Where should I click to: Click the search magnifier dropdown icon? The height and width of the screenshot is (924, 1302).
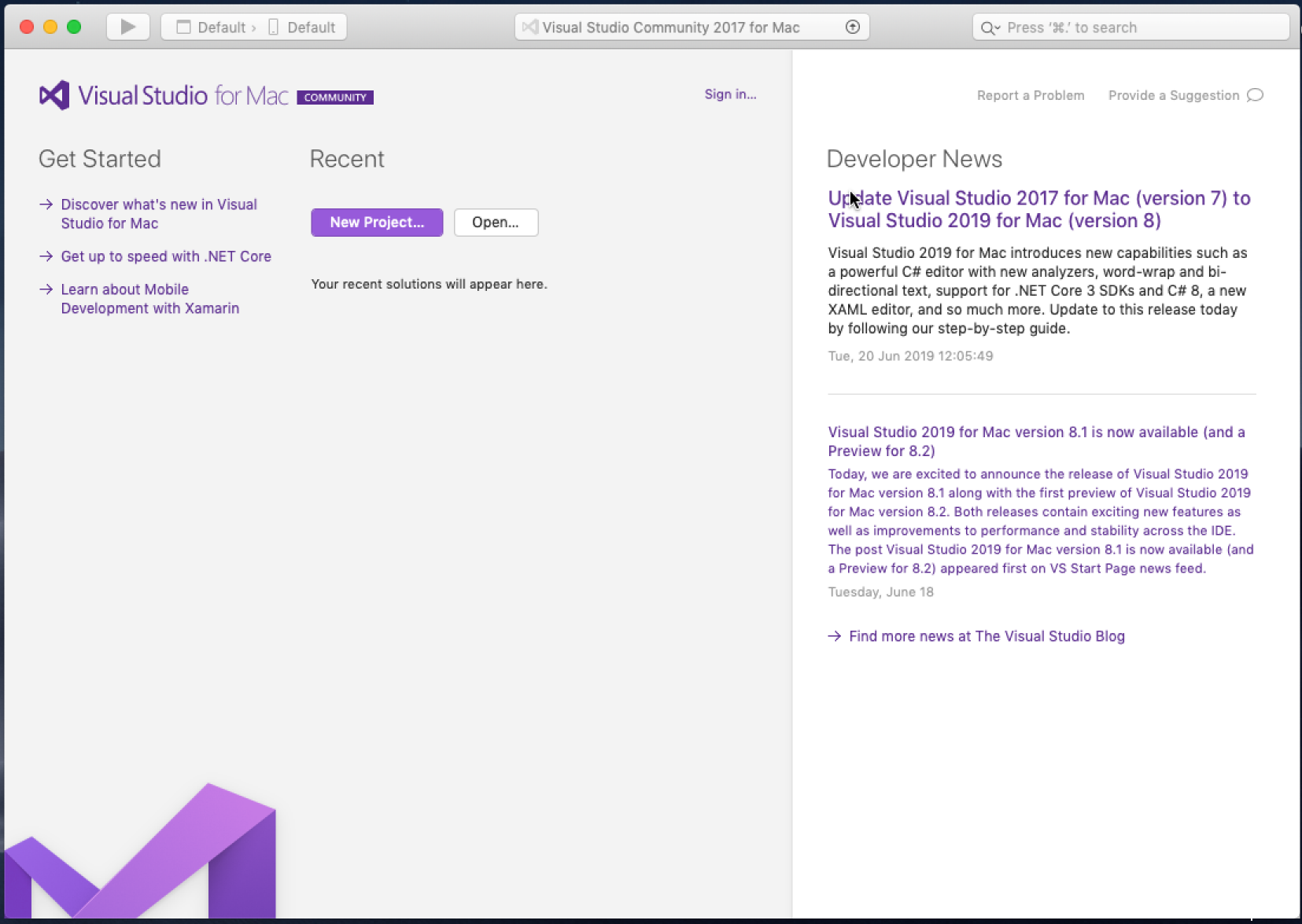[989, 28]
